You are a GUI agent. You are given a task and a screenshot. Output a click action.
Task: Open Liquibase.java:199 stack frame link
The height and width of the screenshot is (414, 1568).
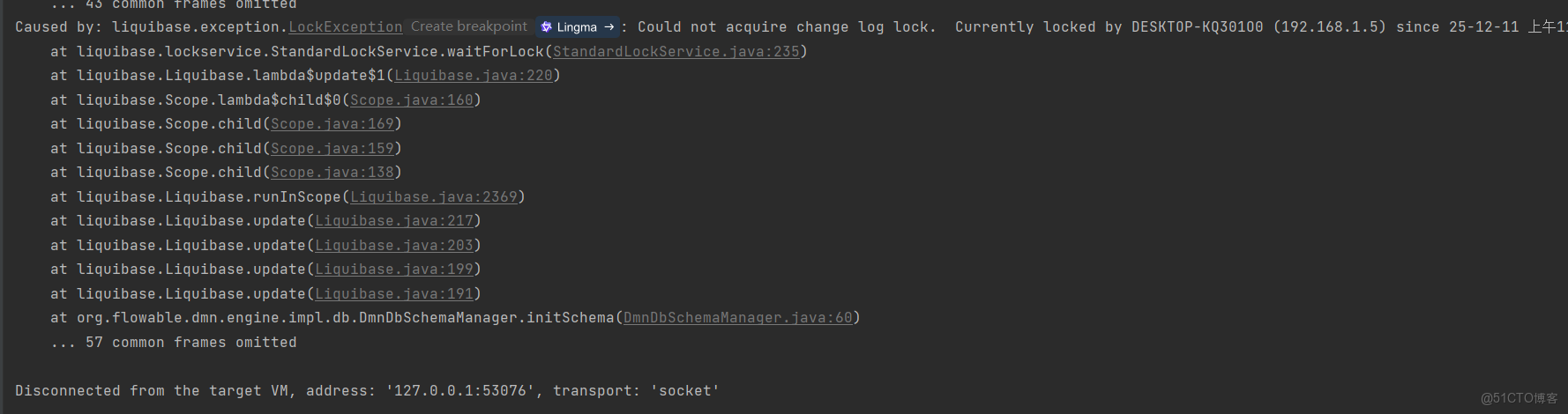pos(393,270)
